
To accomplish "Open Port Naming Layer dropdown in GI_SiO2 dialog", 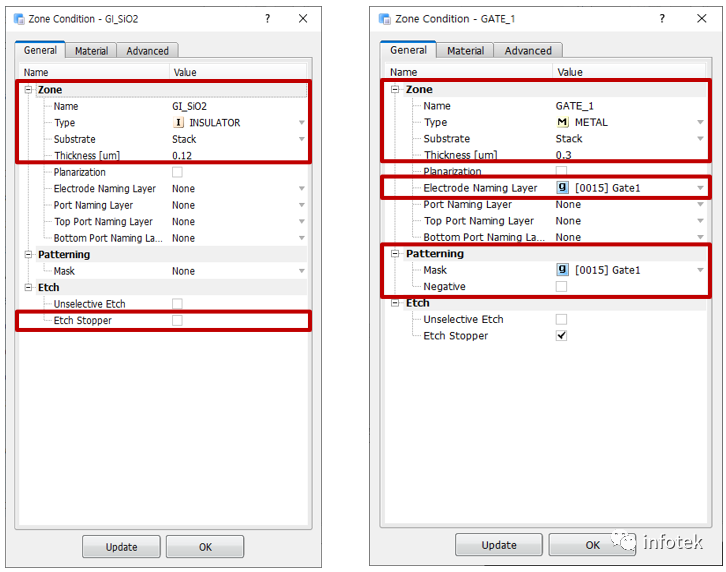I will 301,205.
